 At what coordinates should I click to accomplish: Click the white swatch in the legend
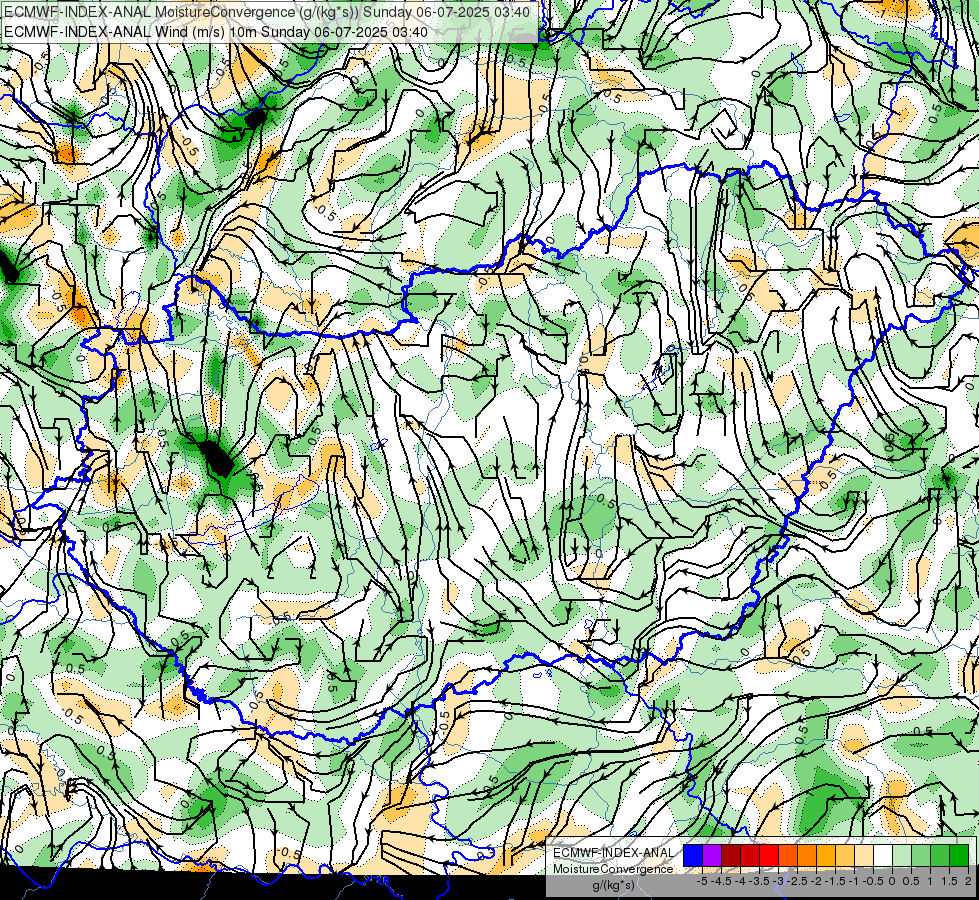[883, 855]
